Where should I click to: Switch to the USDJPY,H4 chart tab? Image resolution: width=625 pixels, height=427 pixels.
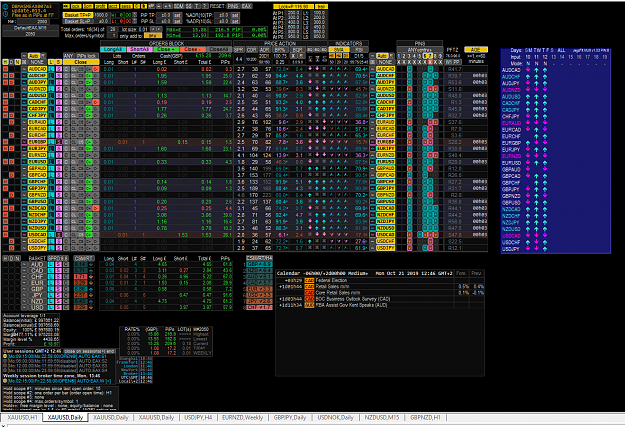coord(198,417)
